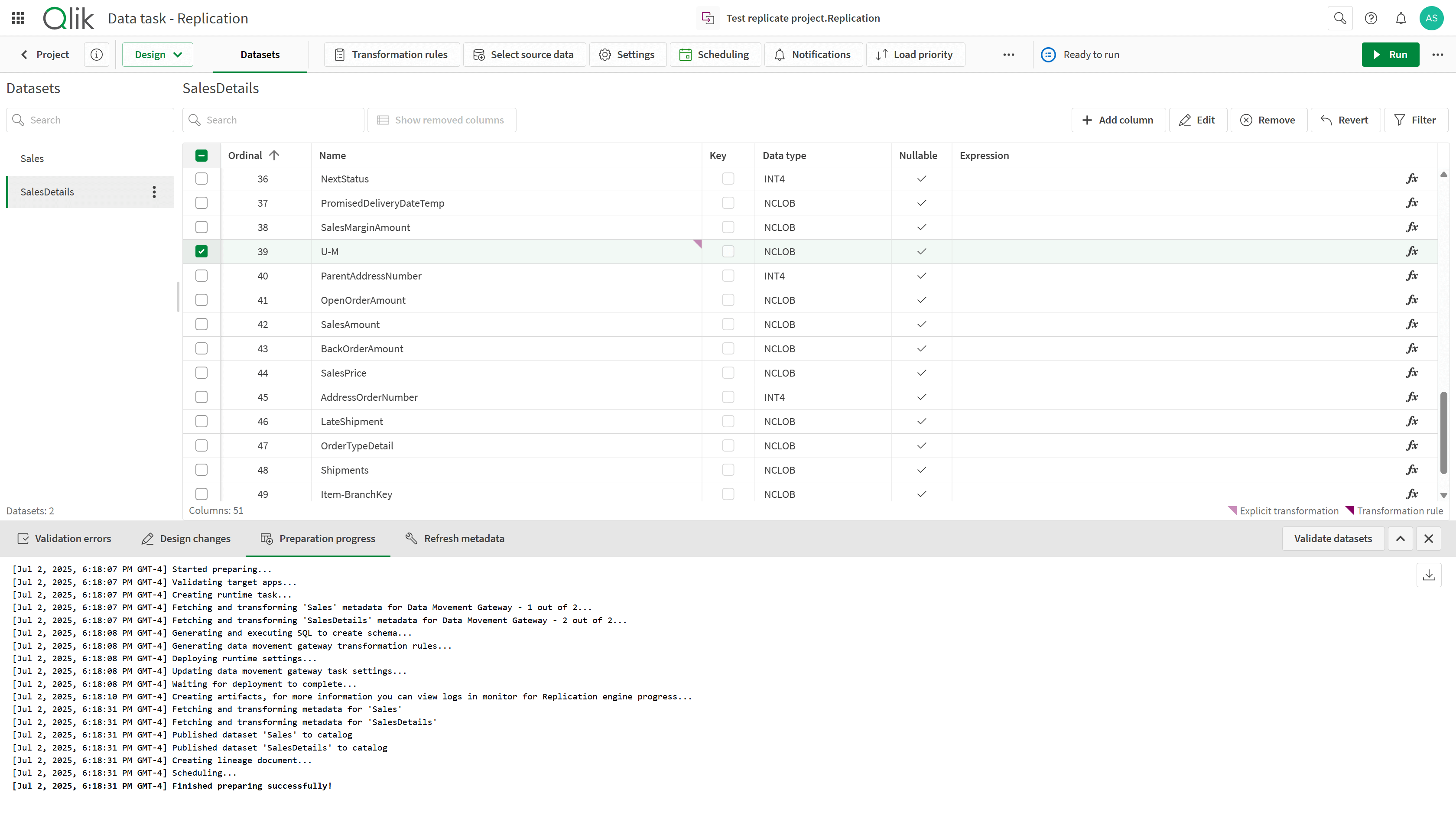Select the Sales dataset
Screen dimensions: 1456x819
[x=90, y=158]
